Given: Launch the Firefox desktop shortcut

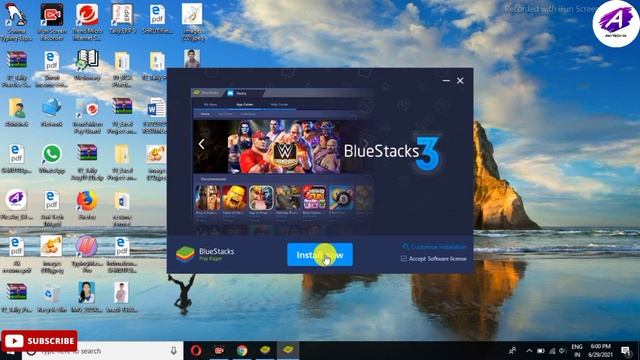Looking at the screenshot, I should click(87, 205).
